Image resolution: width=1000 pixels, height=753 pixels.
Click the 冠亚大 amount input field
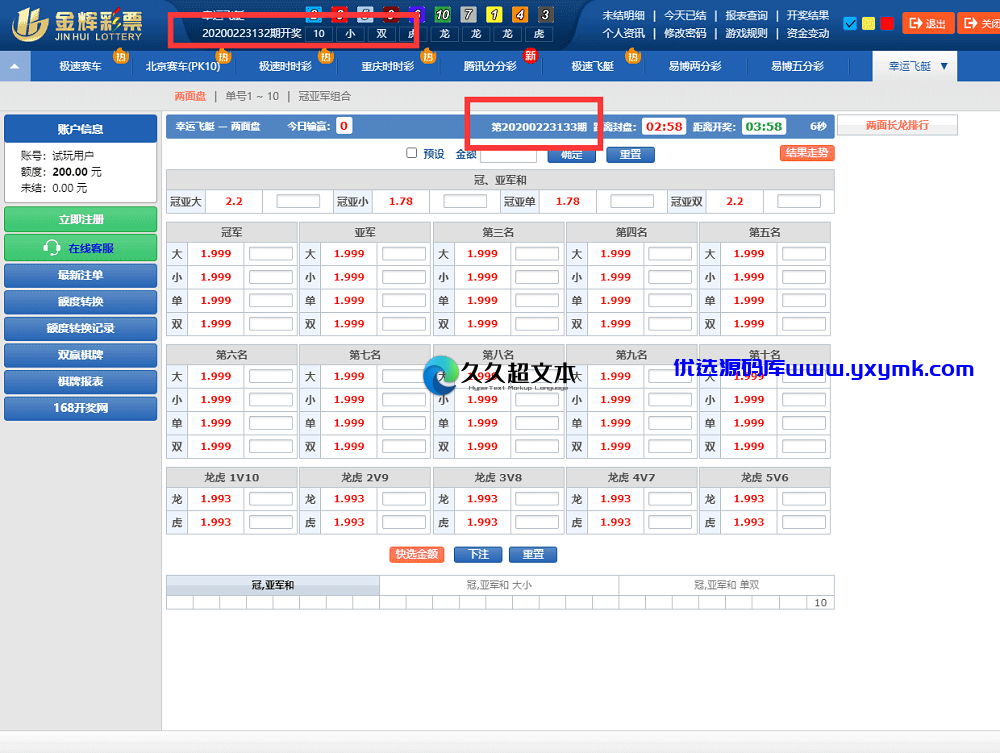298,201
